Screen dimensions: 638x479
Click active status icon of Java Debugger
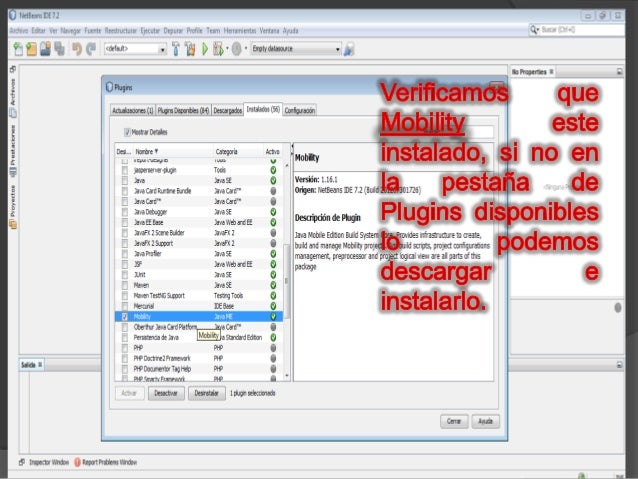(x=273, y=212)
